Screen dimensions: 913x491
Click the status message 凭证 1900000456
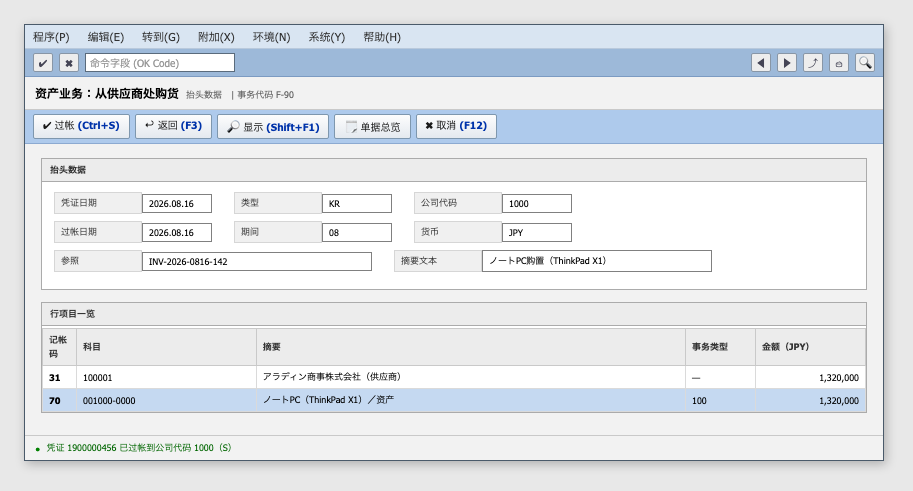[139, 448]
